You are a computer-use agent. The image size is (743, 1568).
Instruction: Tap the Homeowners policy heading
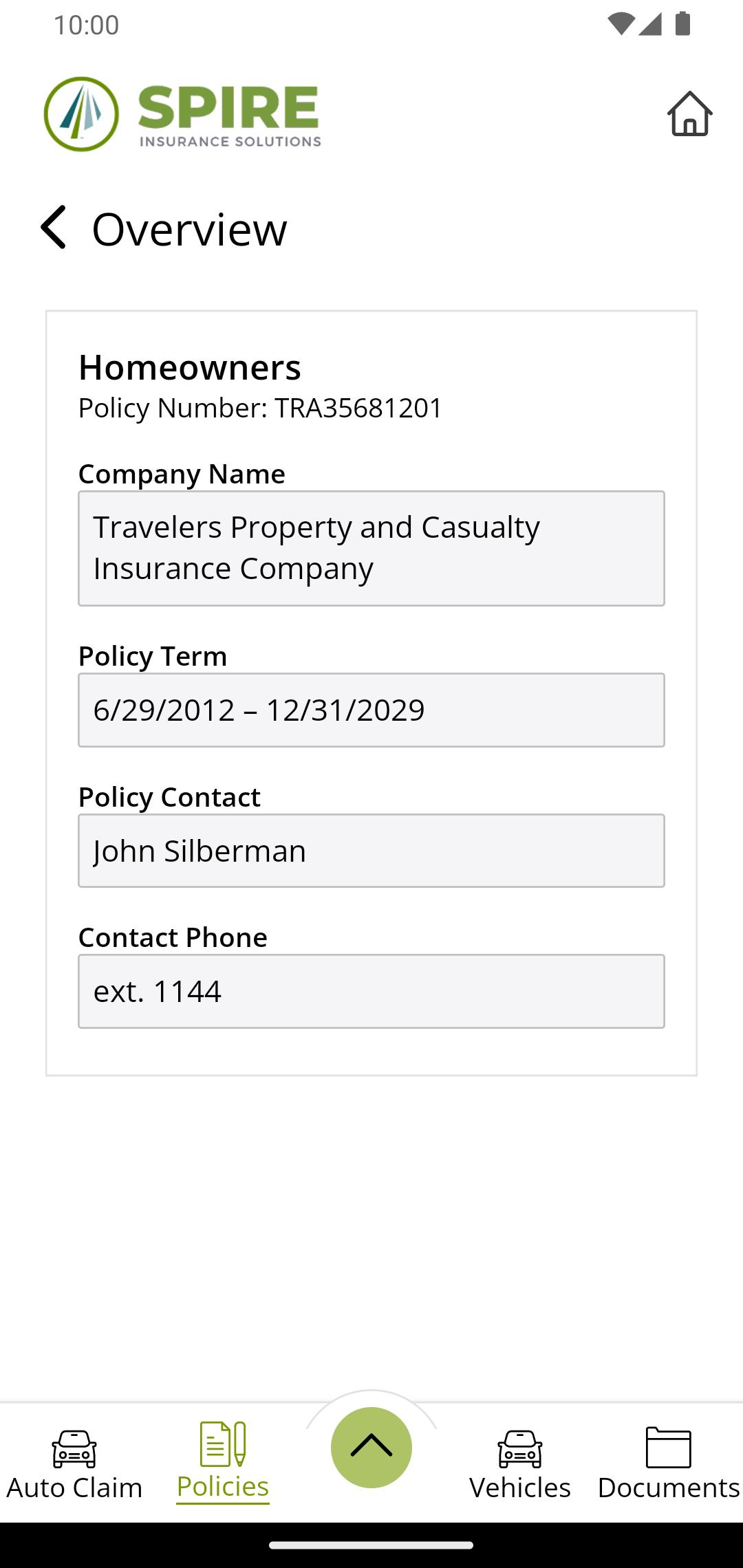(190, 367)
